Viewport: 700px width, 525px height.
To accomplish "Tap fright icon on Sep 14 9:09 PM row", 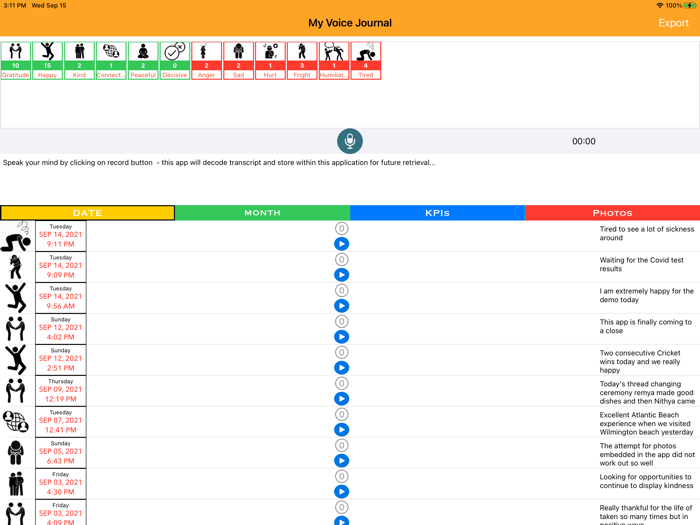I will pyautogui.click(x=16, y=267).
